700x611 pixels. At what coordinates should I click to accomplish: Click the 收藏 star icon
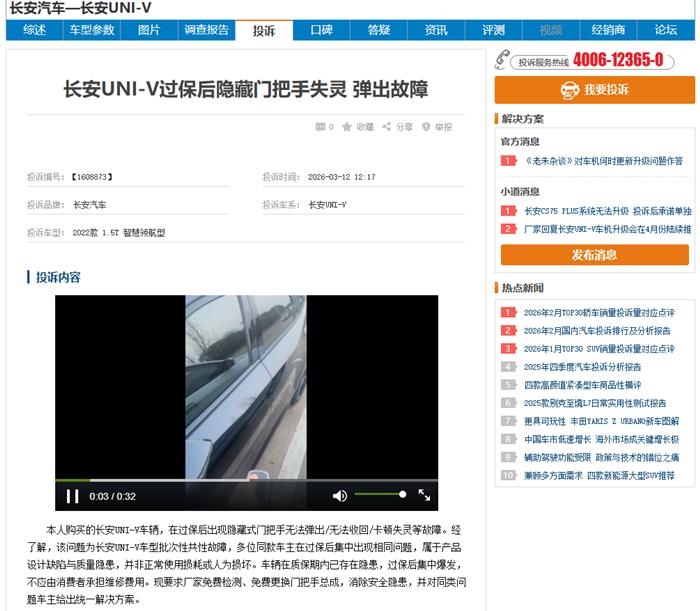point(347,127)
